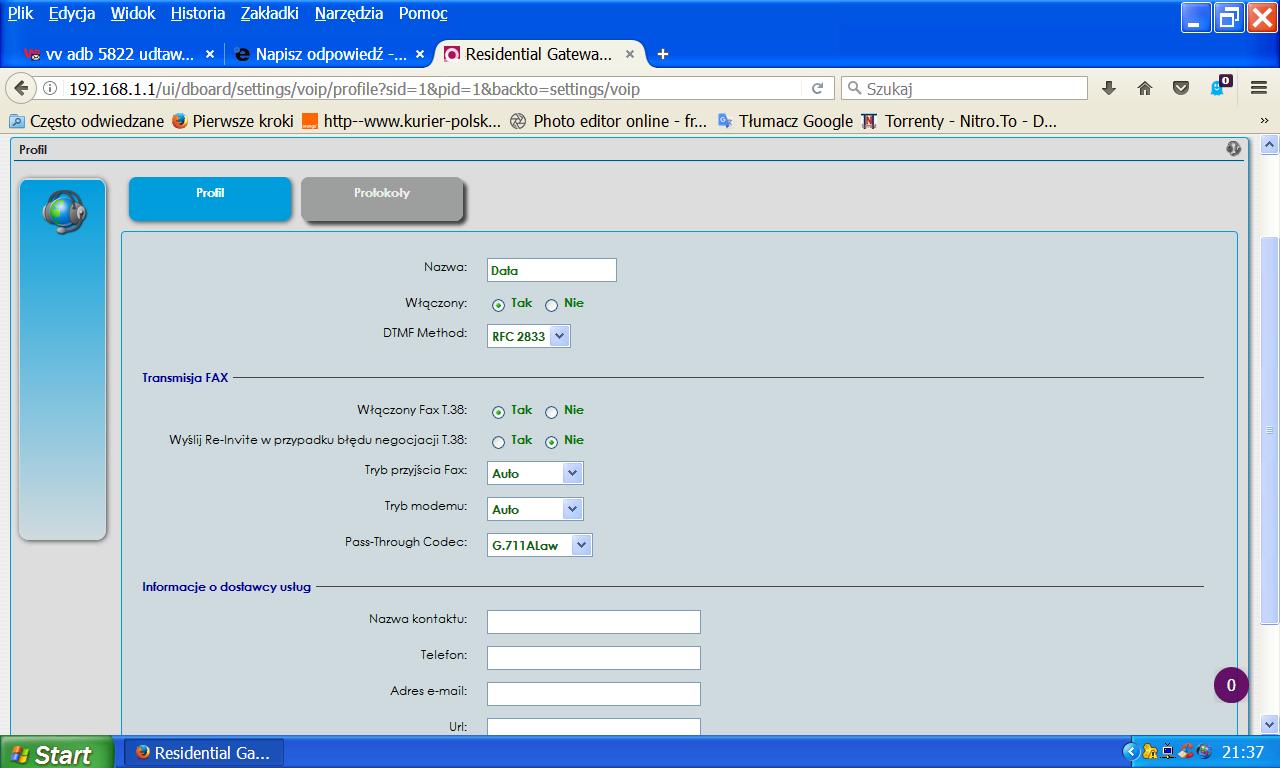The image size is (1280, 768).
Task: Set Włączony to Nie
Action: pyautogui.click(x=551, y=305)
